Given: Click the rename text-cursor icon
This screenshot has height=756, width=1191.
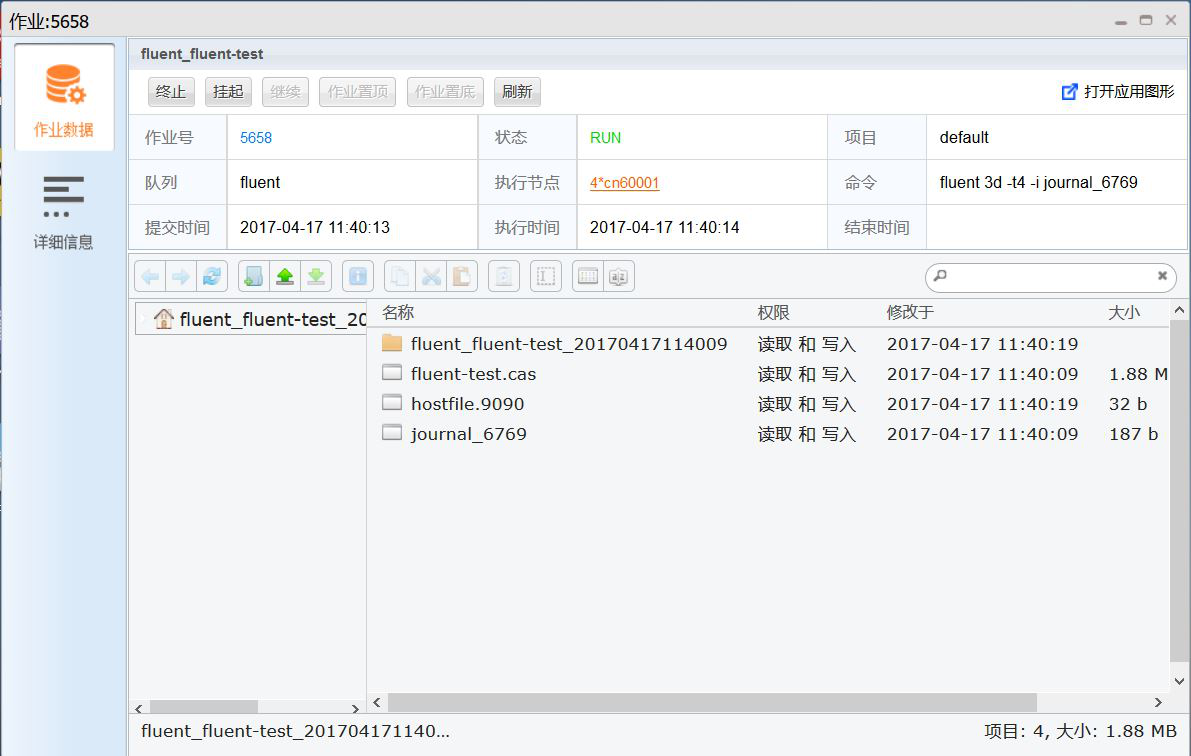Looking at the screenshot, I should pyautogui.click(x=546, y=277).
